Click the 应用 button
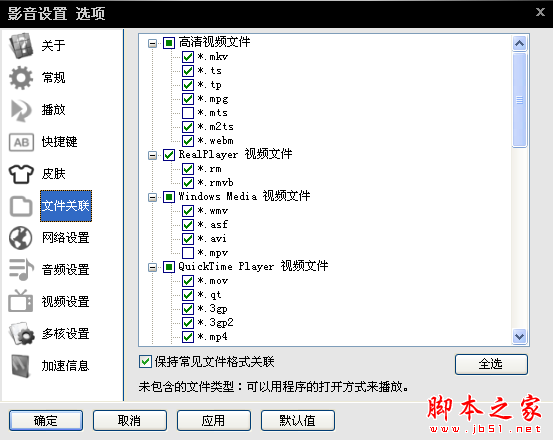 [x=214, y=420]
